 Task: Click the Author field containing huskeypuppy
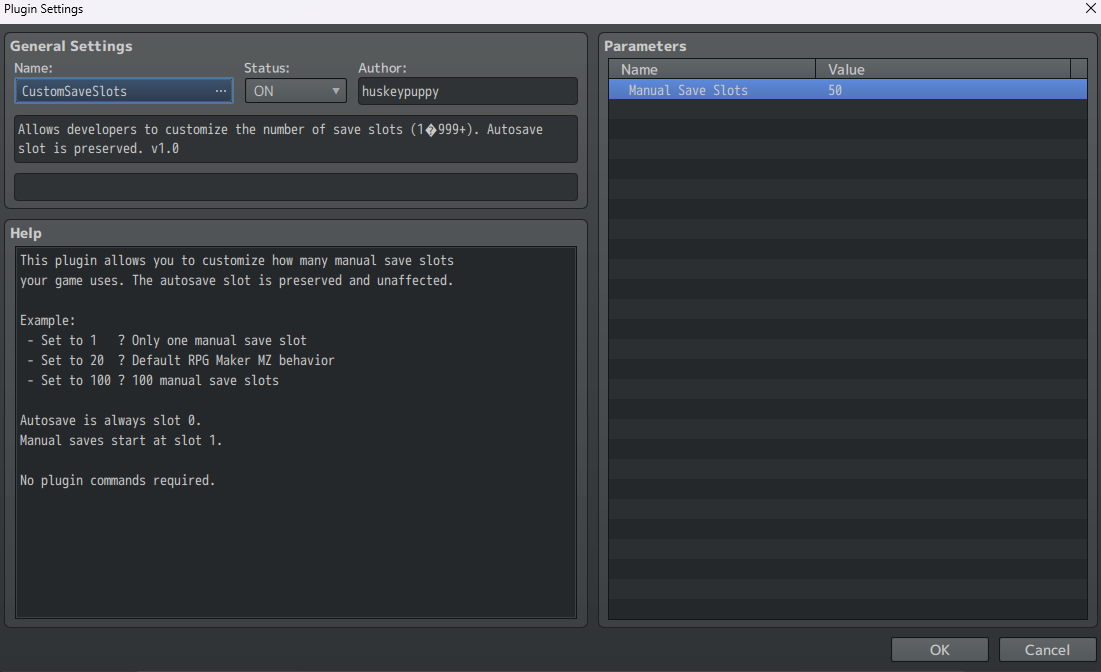click(467, 91)
